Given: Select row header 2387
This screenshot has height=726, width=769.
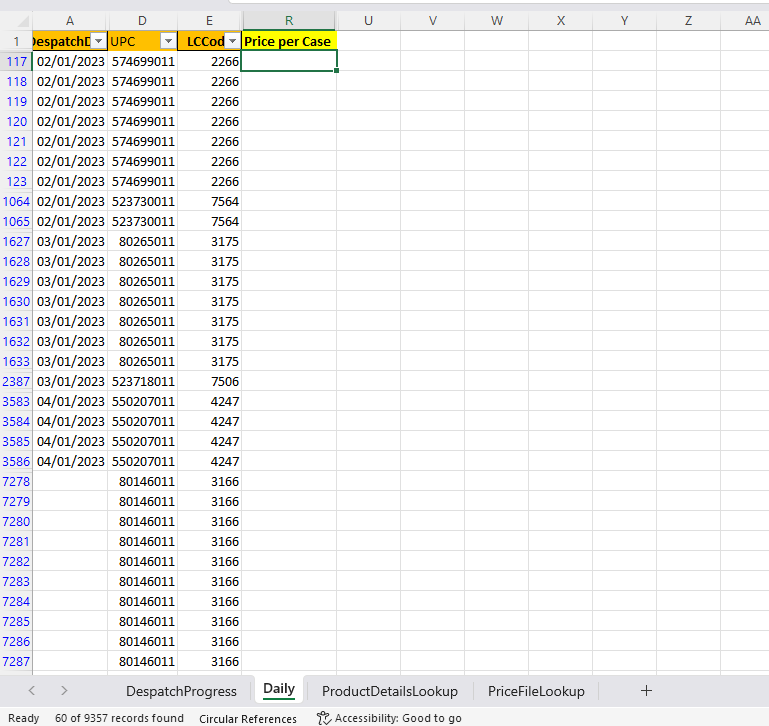Looking at the screenshot, I should coord(16,382).
